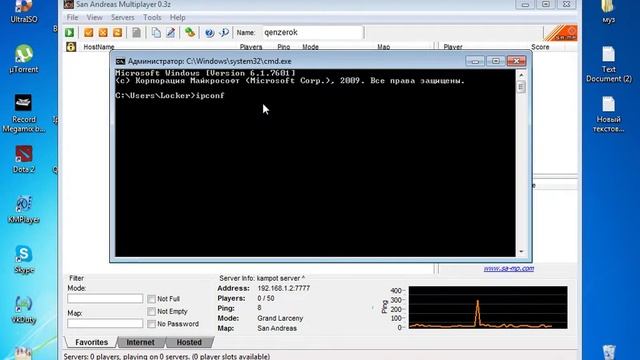Enable the No Password checkbox
This screenshot has height=360, width=640.
click(x=151, y=324)
